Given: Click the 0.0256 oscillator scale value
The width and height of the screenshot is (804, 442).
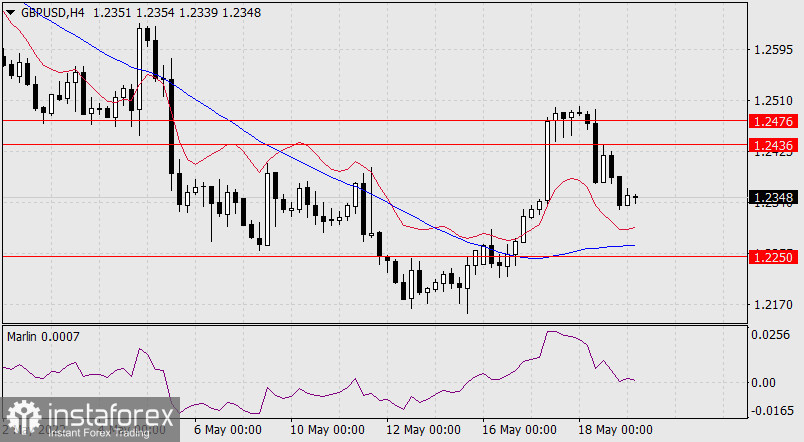Looking at the screenshot, I should [771, 335].
